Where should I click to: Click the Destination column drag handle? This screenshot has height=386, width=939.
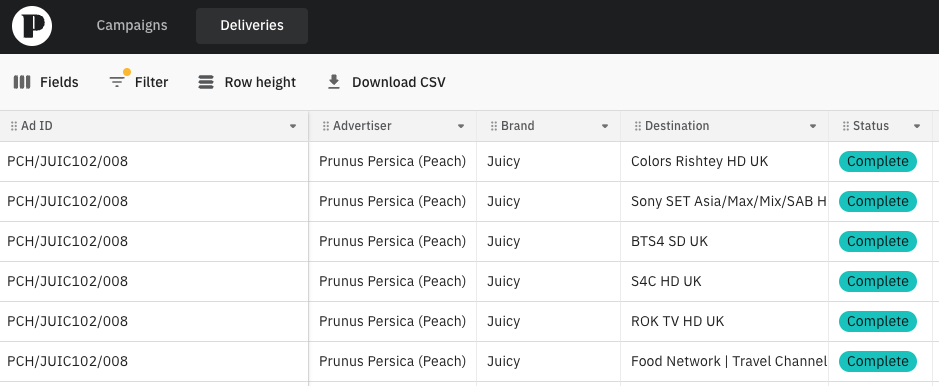tap(638, 126)
